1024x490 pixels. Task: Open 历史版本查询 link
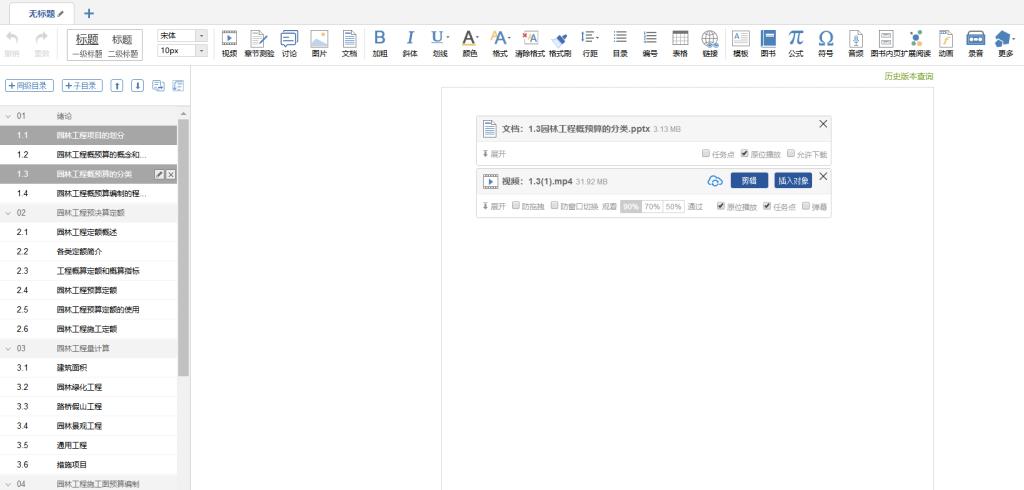point(908,76)
